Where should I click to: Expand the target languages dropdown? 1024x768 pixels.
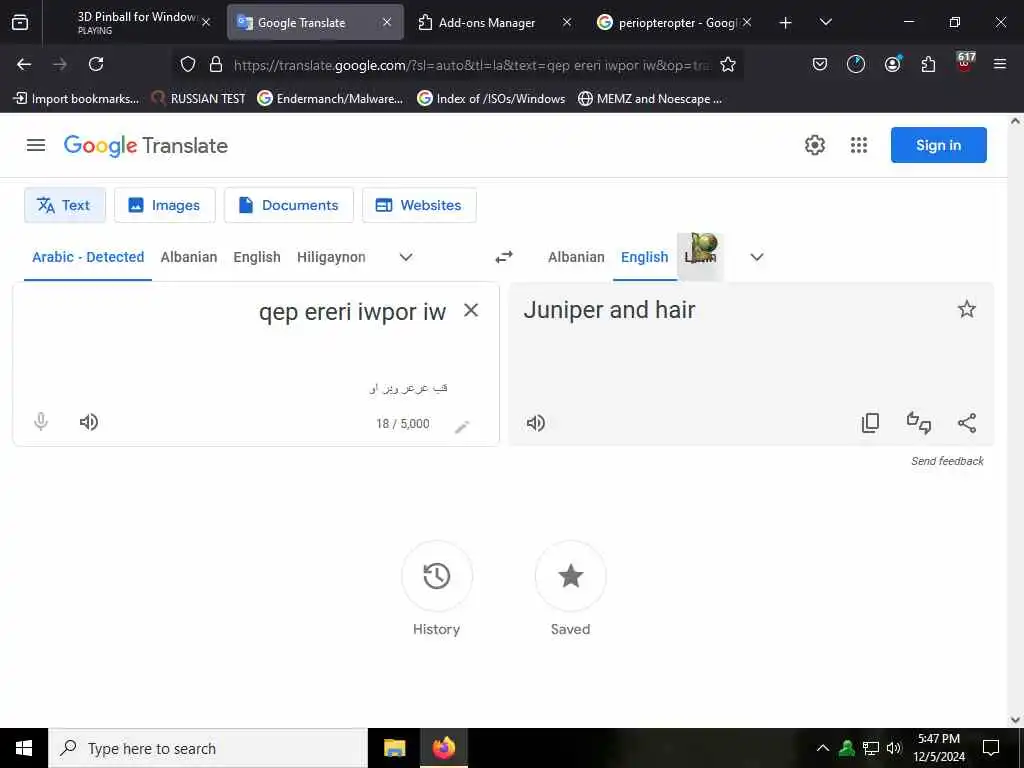click(x=757, y=257)
